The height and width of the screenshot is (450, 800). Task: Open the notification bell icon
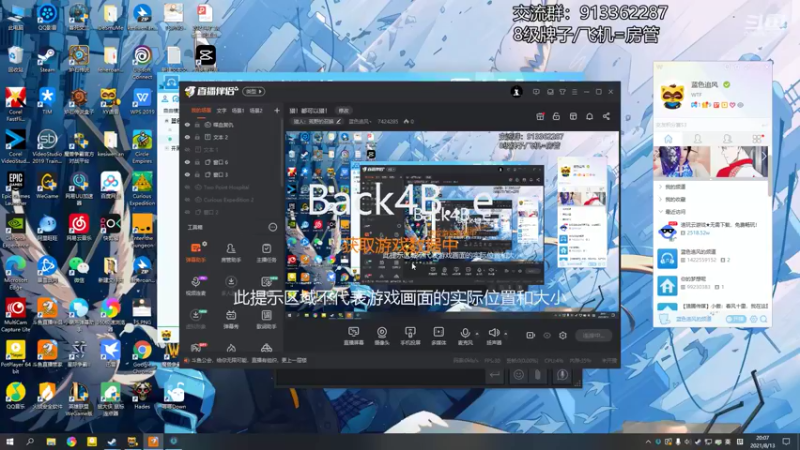589,116
